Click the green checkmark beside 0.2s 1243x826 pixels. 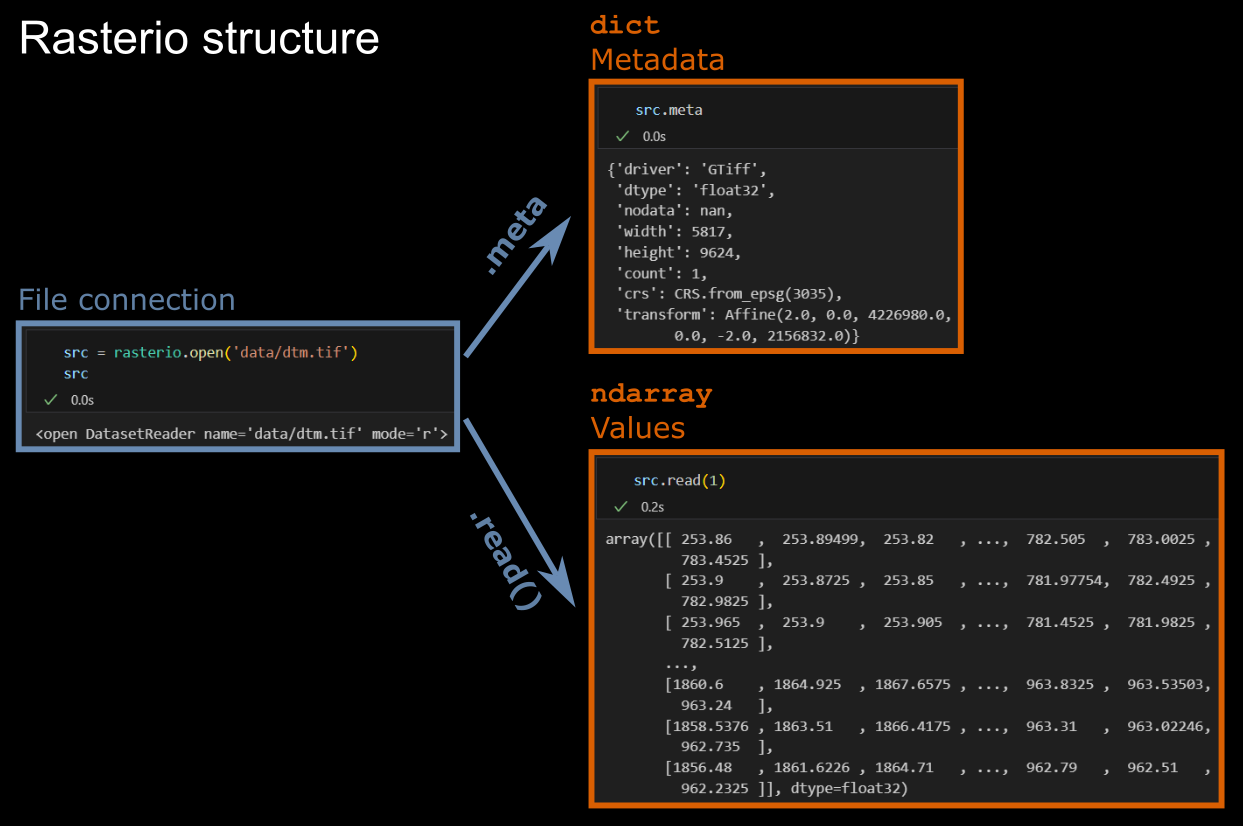click(x=621, y=507)
